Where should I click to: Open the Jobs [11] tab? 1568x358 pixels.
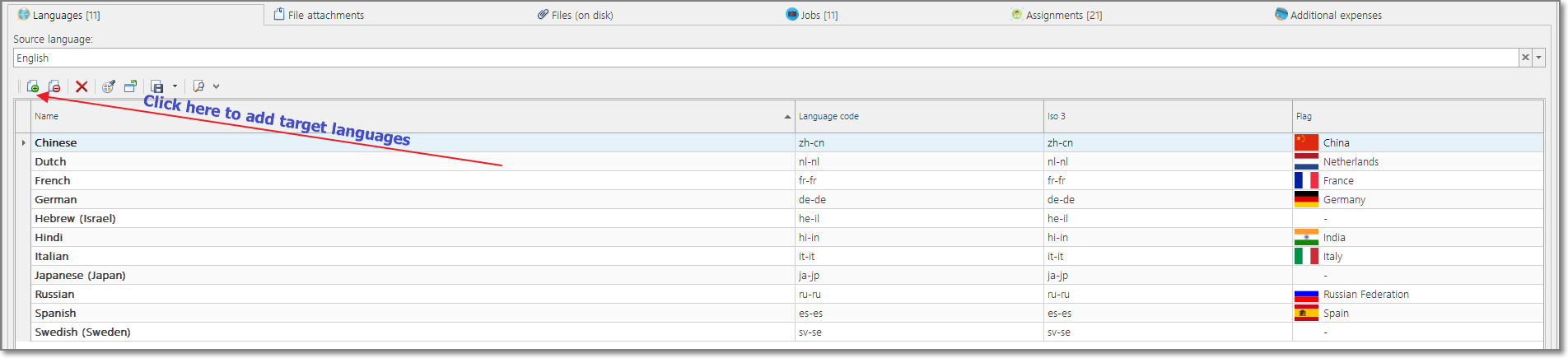pyautogui.click(x=812, y=15)
